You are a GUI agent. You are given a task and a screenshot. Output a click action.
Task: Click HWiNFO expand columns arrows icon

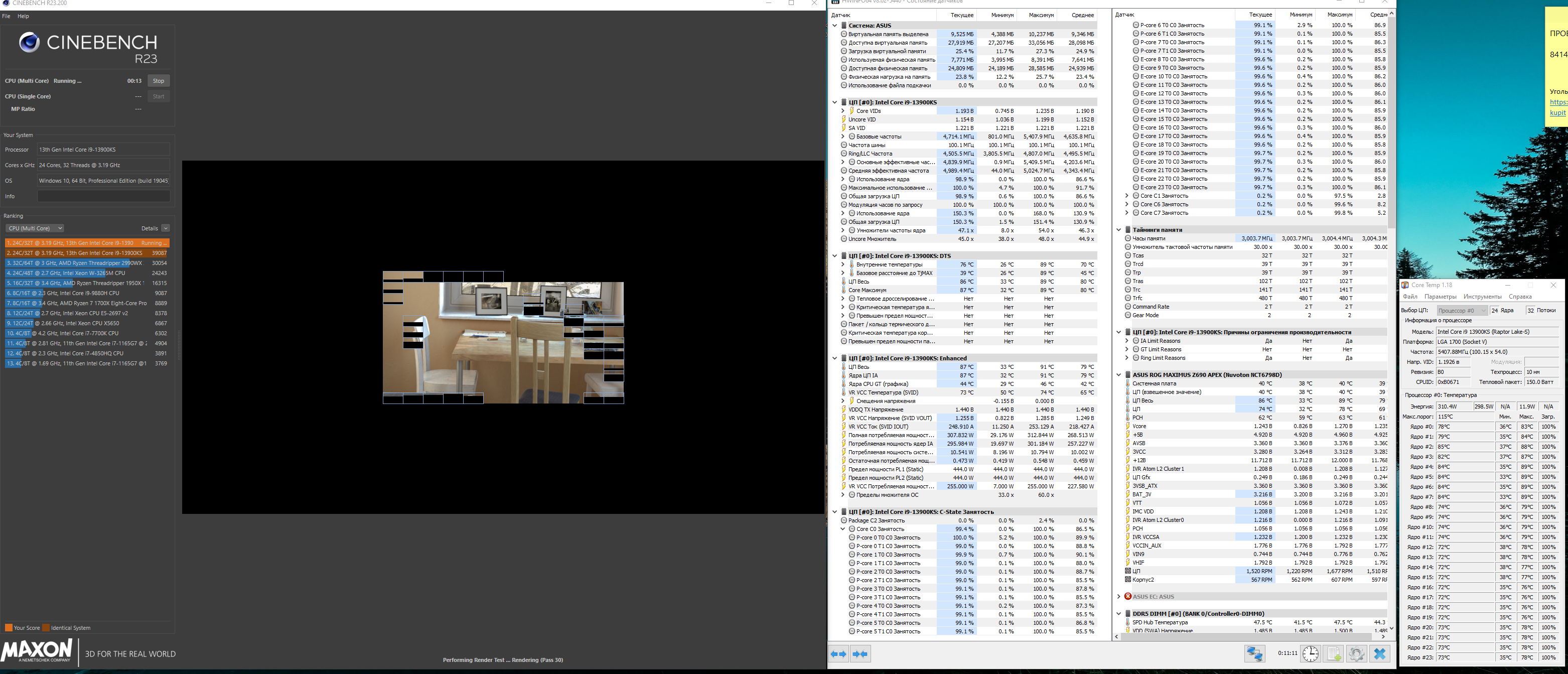[838, 654]
